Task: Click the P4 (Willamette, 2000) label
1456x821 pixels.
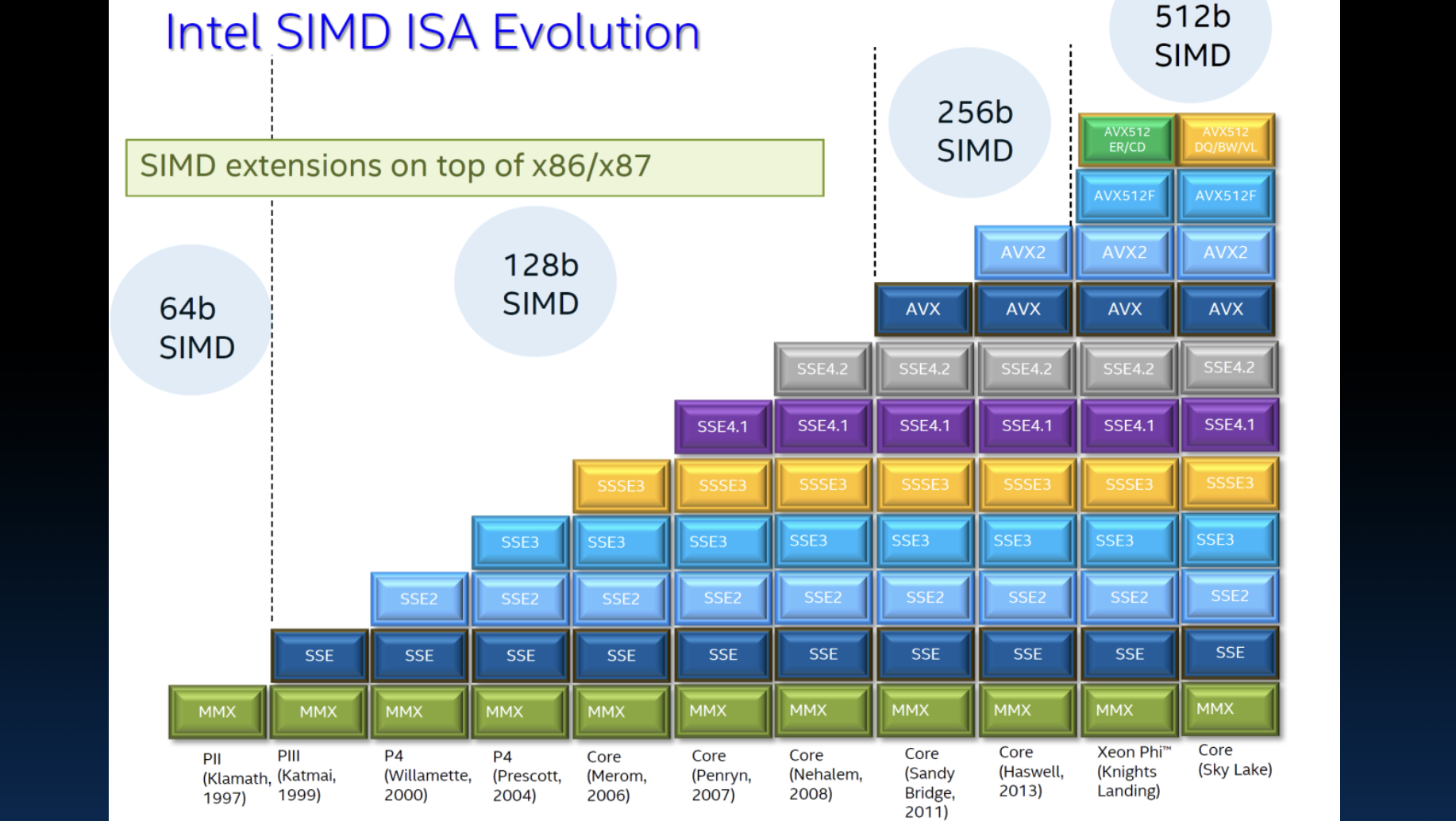Action: pos(428,775)
